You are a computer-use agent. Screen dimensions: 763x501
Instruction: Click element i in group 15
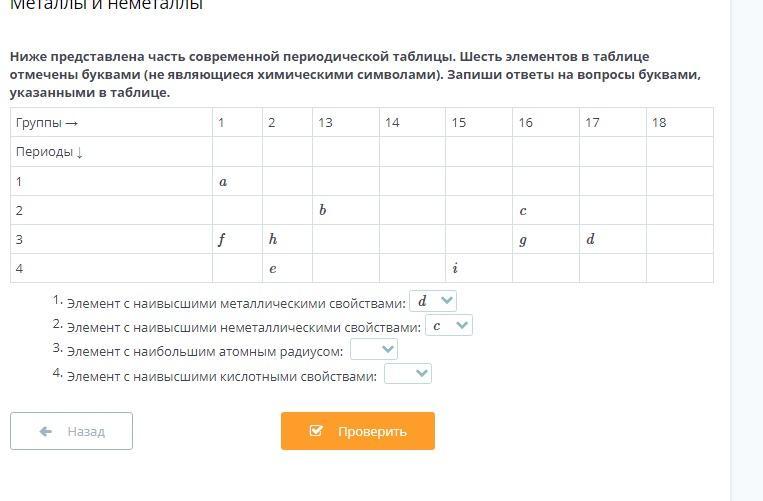[x=455, y=268]
